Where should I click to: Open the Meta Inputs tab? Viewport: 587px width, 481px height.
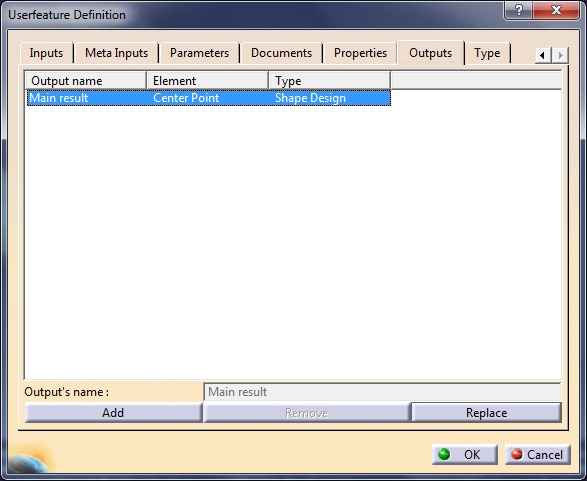tap(116, 53)
